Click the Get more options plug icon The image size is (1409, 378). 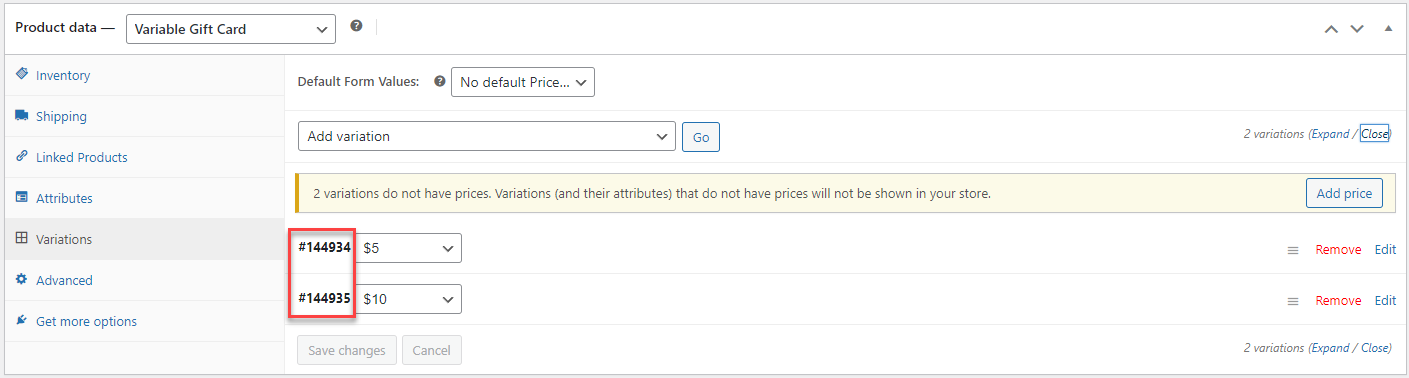point(22,321)
